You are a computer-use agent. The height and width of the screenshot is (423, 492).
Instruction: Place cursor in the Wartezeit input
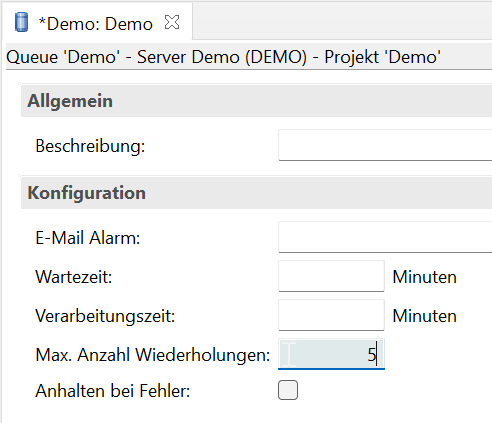point(331,276)
